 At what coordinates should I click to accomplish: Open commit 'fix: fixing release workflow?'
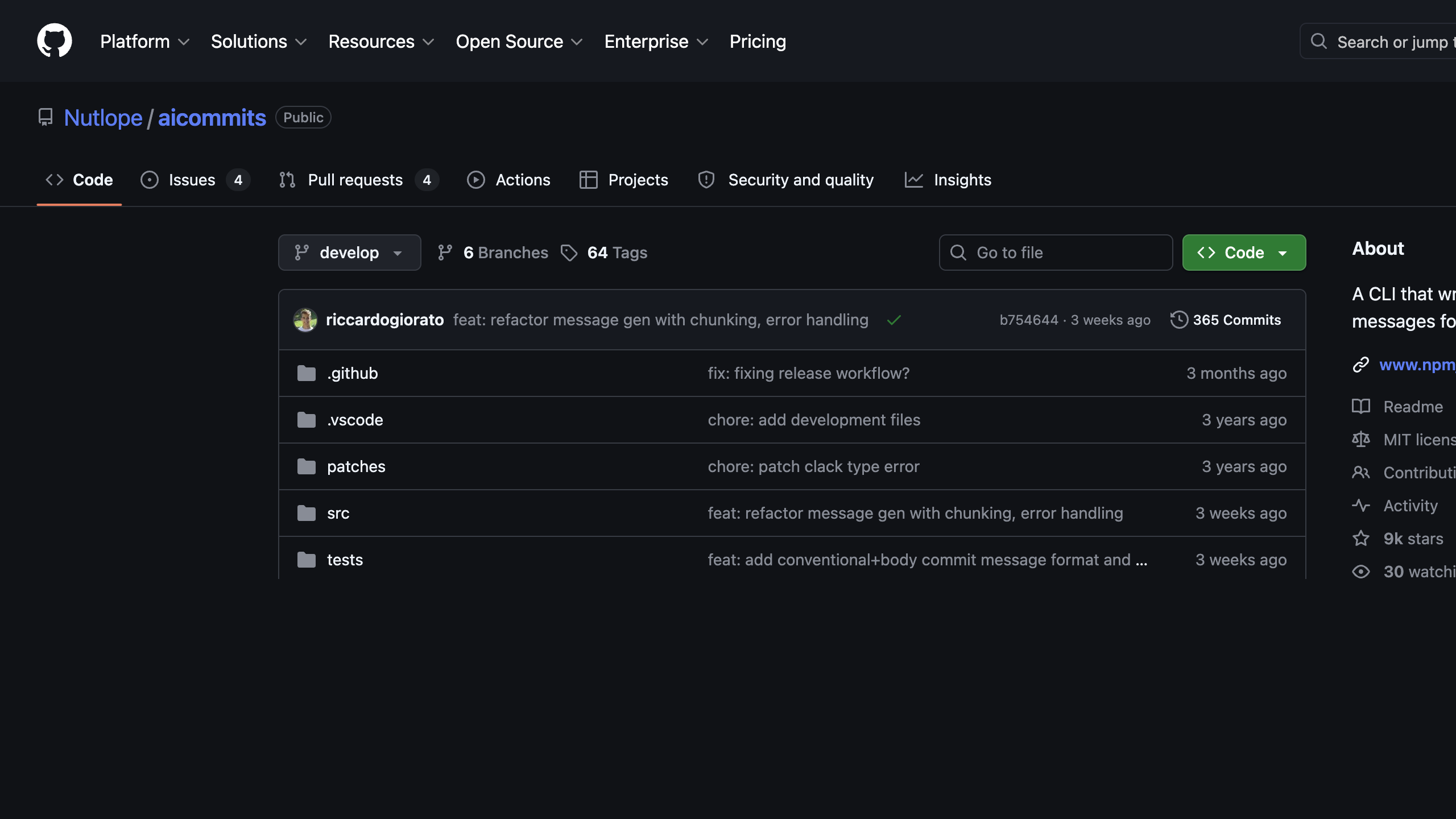click(x=809, y=373)
